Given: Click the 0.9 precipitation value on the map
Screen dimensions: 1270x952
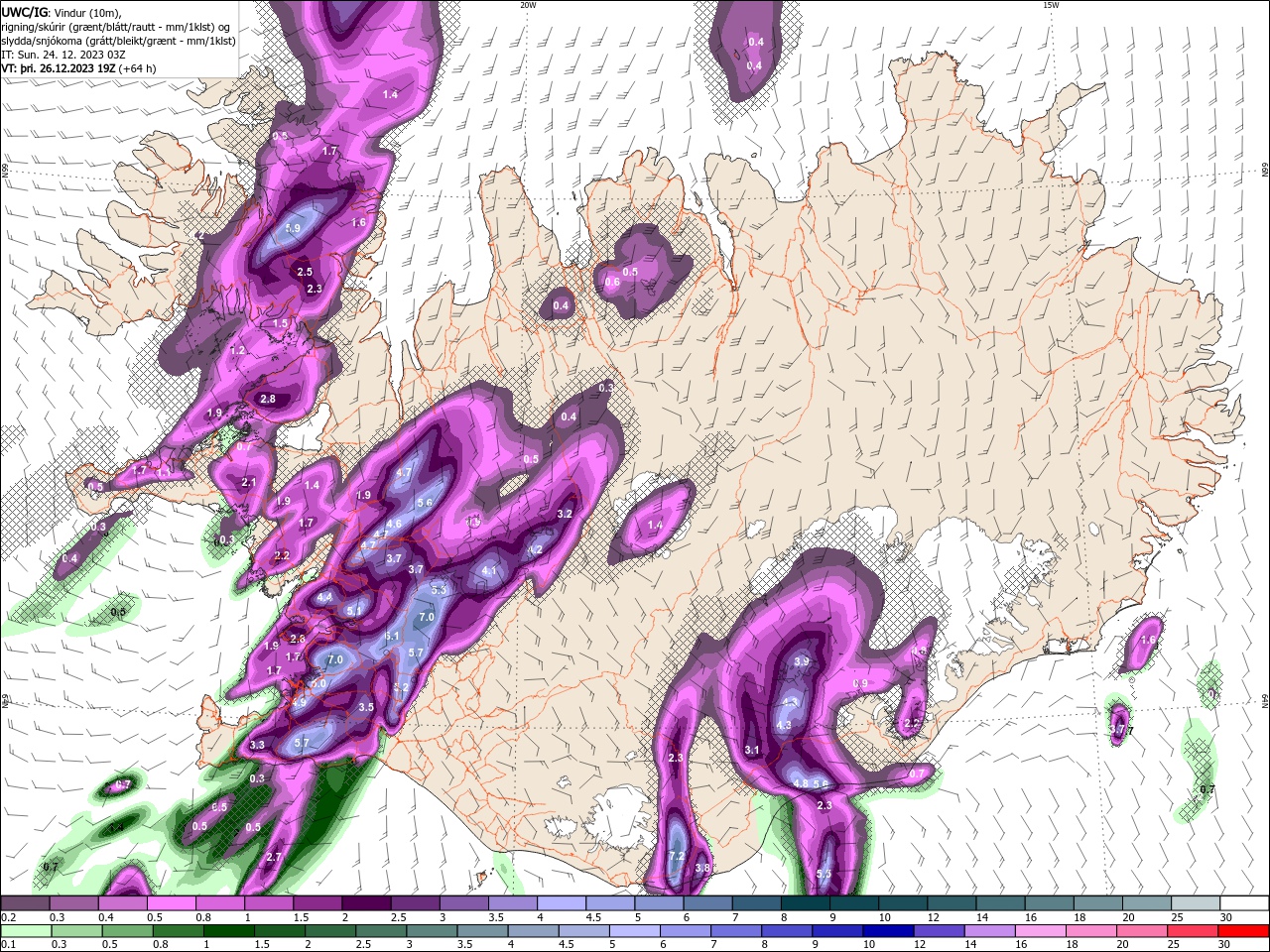Looking at the screenshot, I should (x=860, y=684).
